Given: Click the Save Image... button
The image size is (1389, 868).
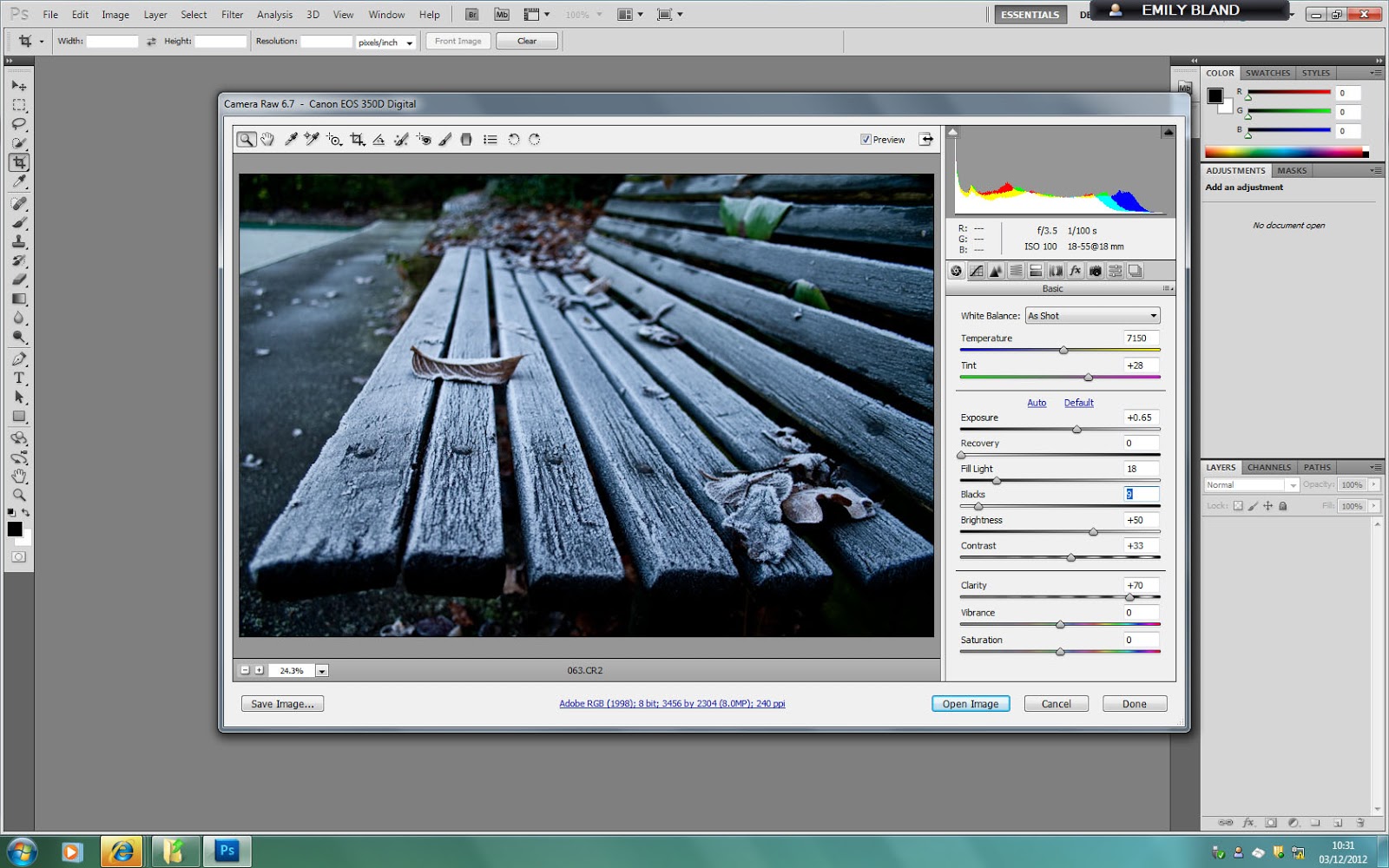Looking at the screenshot, I should coord(282,704).
